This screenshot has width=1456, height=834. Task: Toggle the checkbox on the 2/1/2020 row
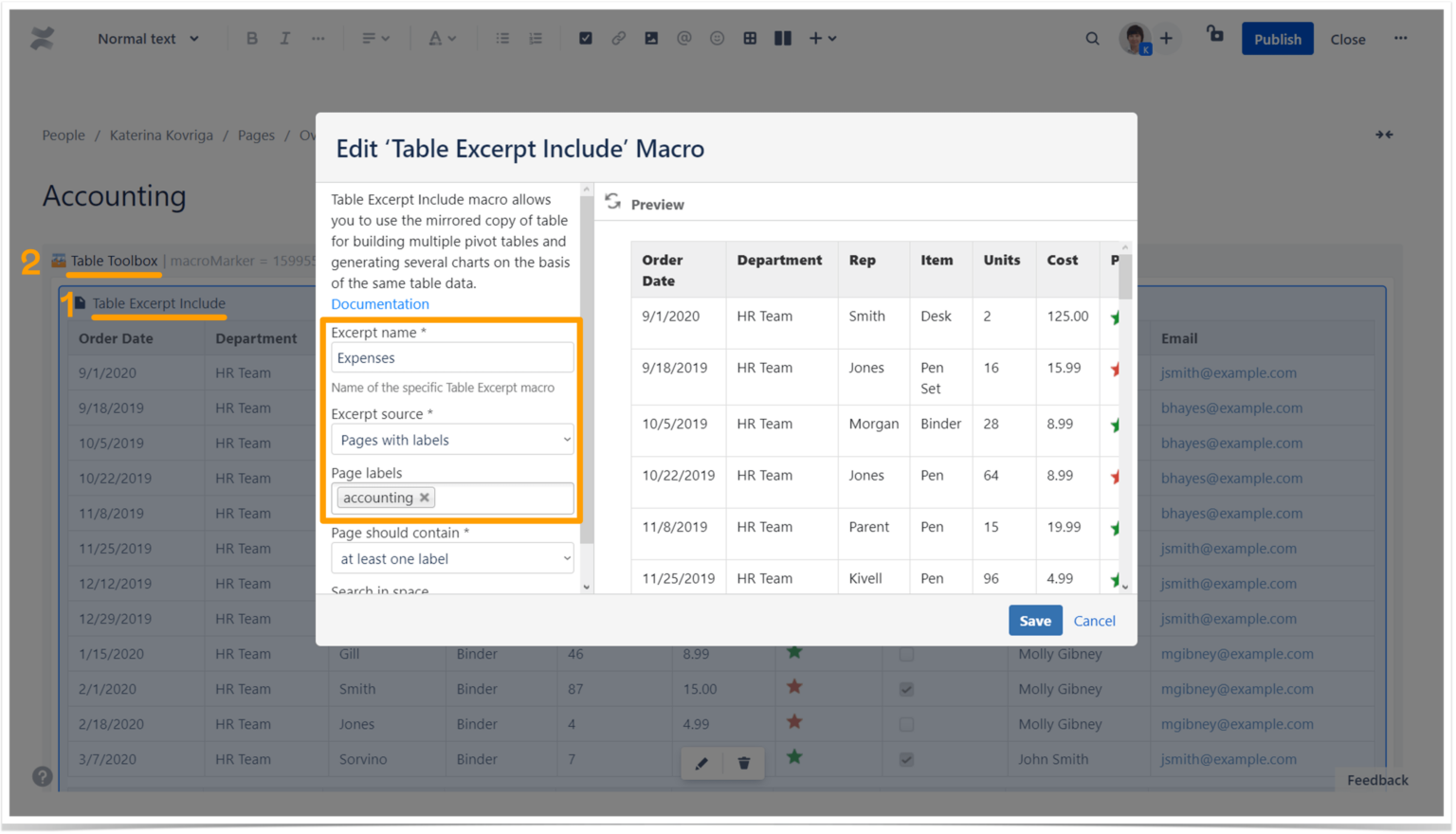click(x=905, y=689)
